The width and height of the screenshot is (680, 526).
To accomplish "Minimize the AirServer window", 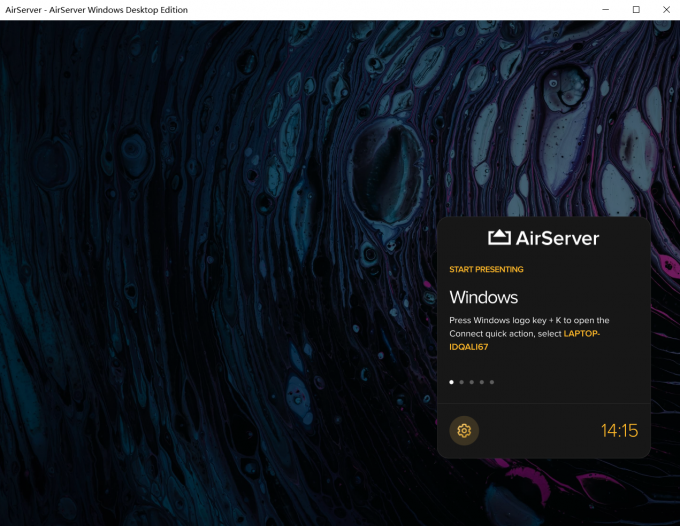I will [606, 10].
